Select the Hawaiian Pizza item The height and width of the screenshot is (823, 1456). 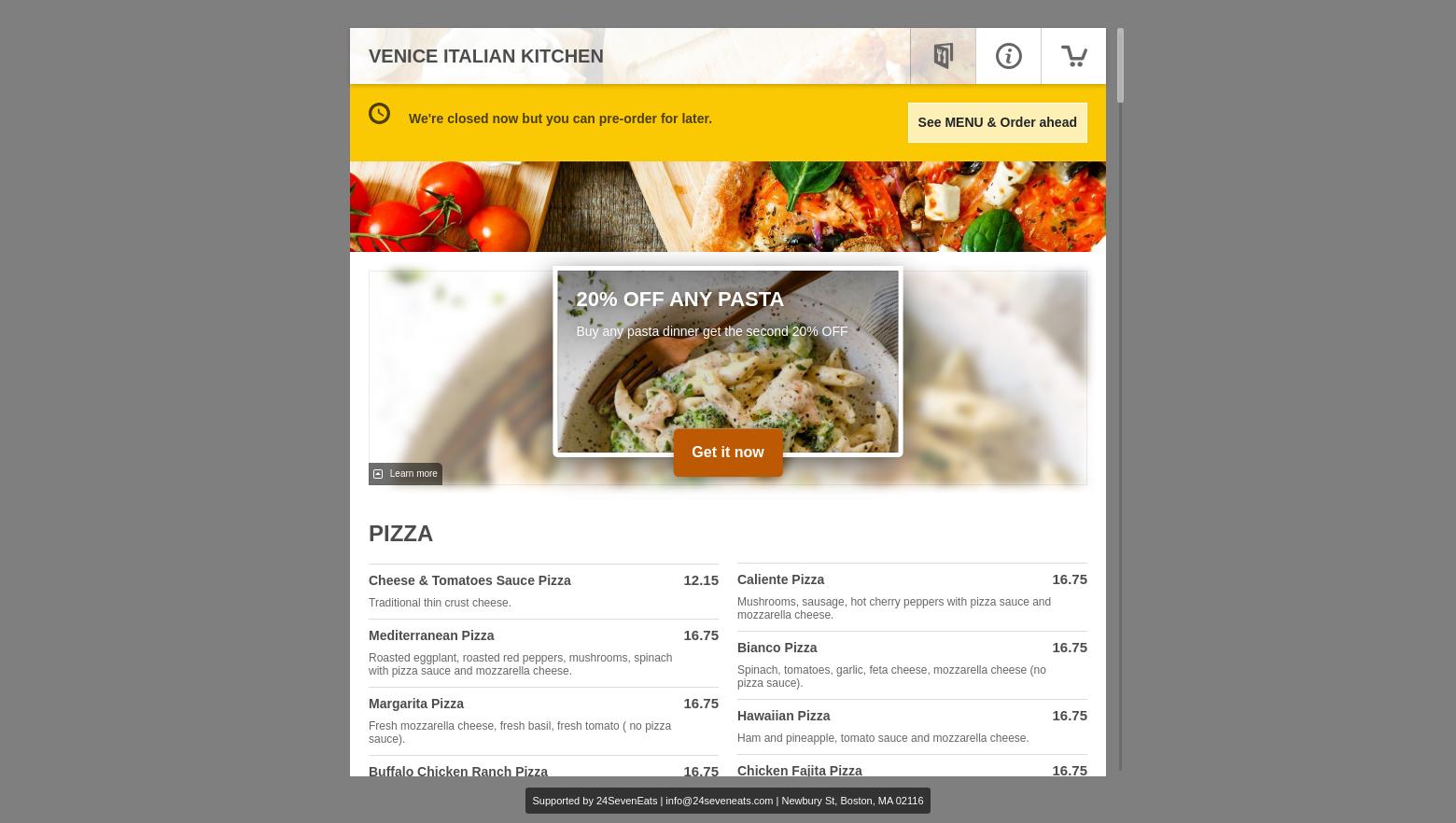click(912, 727)
